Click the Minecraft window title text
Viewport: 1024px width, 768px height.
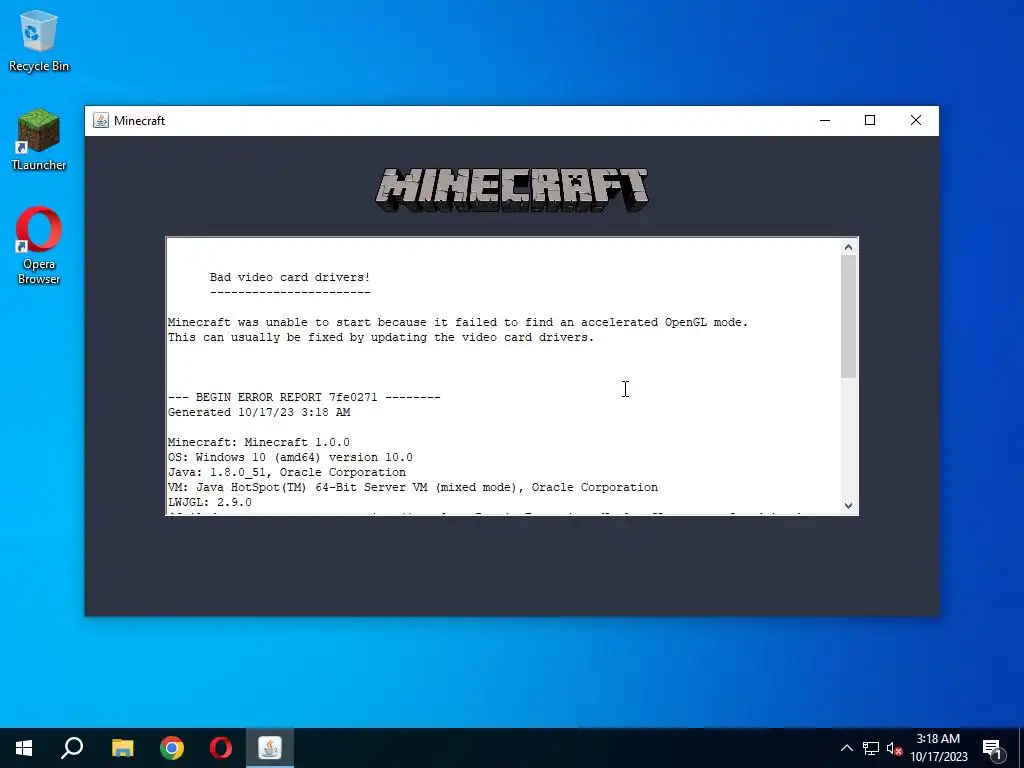click(139, 121)
